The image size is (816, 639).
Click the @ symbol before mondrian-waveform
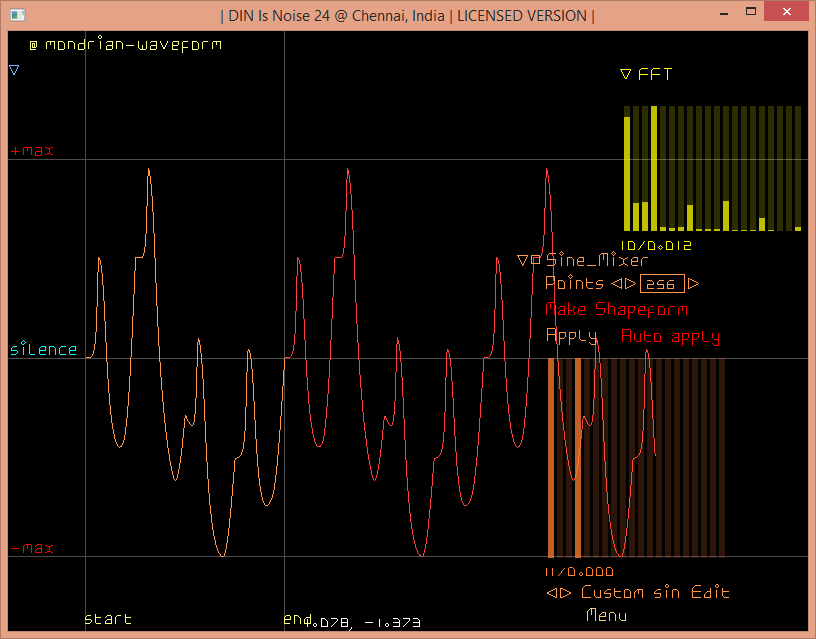tap(33, 45)
